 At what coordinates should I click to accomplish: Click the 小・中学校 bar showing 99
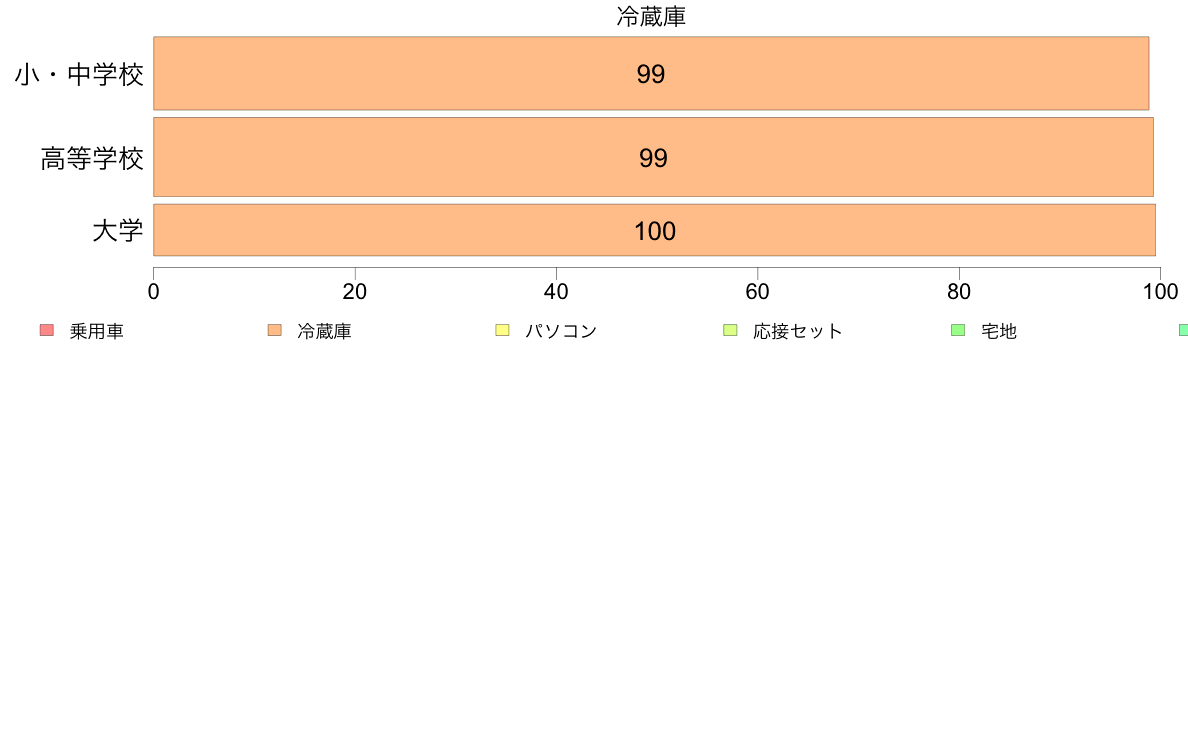pos(652,74)
